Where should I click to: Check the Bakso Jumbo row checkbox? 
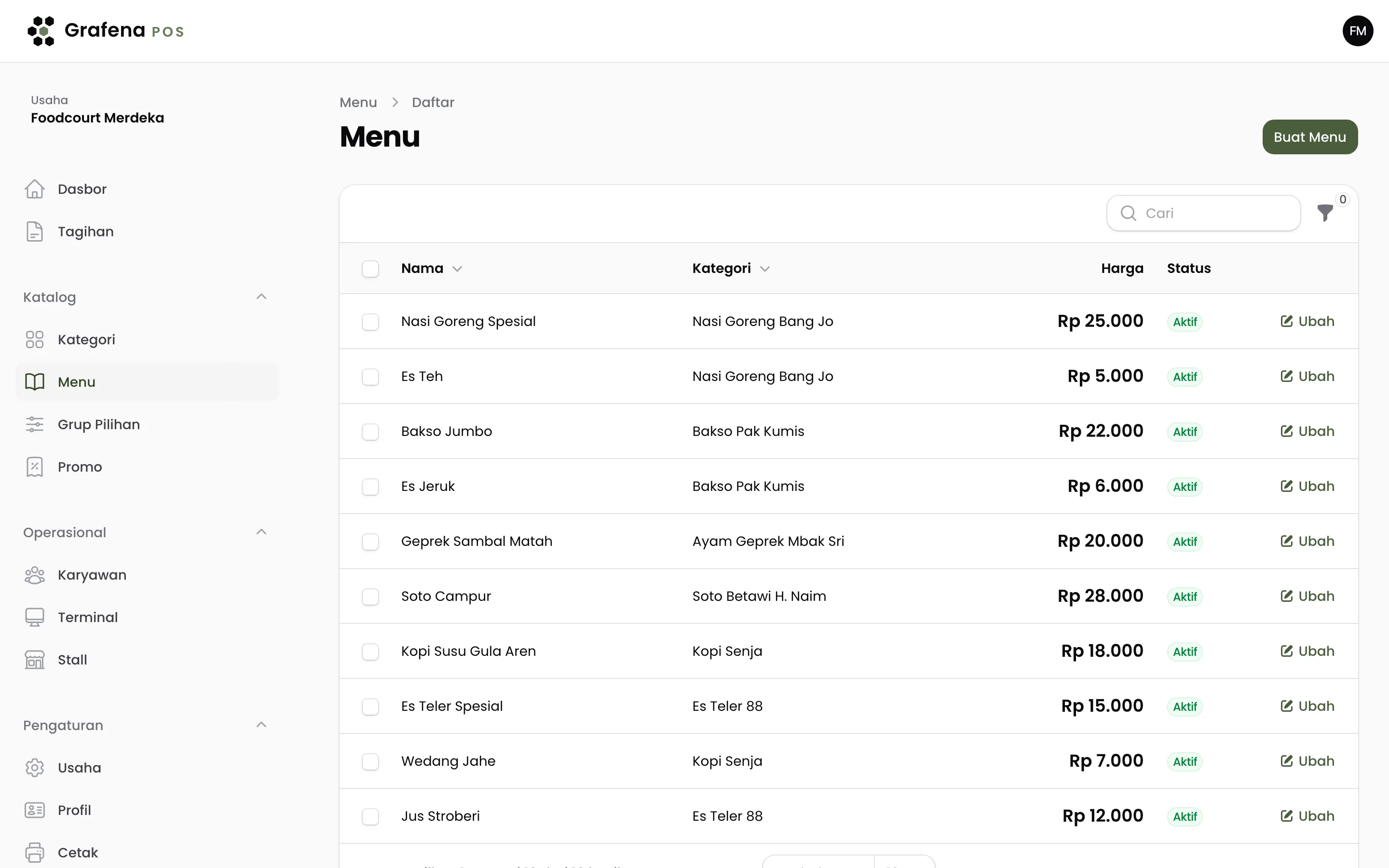click(x=370, y=432)
